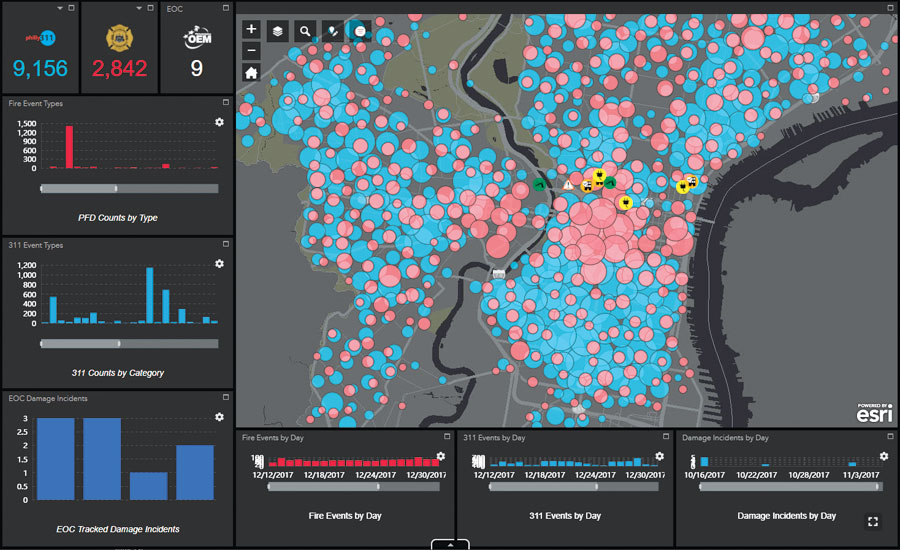This screenshot has width=900, height=550.
Task: Click the esri logo
Action: (875, 412)
